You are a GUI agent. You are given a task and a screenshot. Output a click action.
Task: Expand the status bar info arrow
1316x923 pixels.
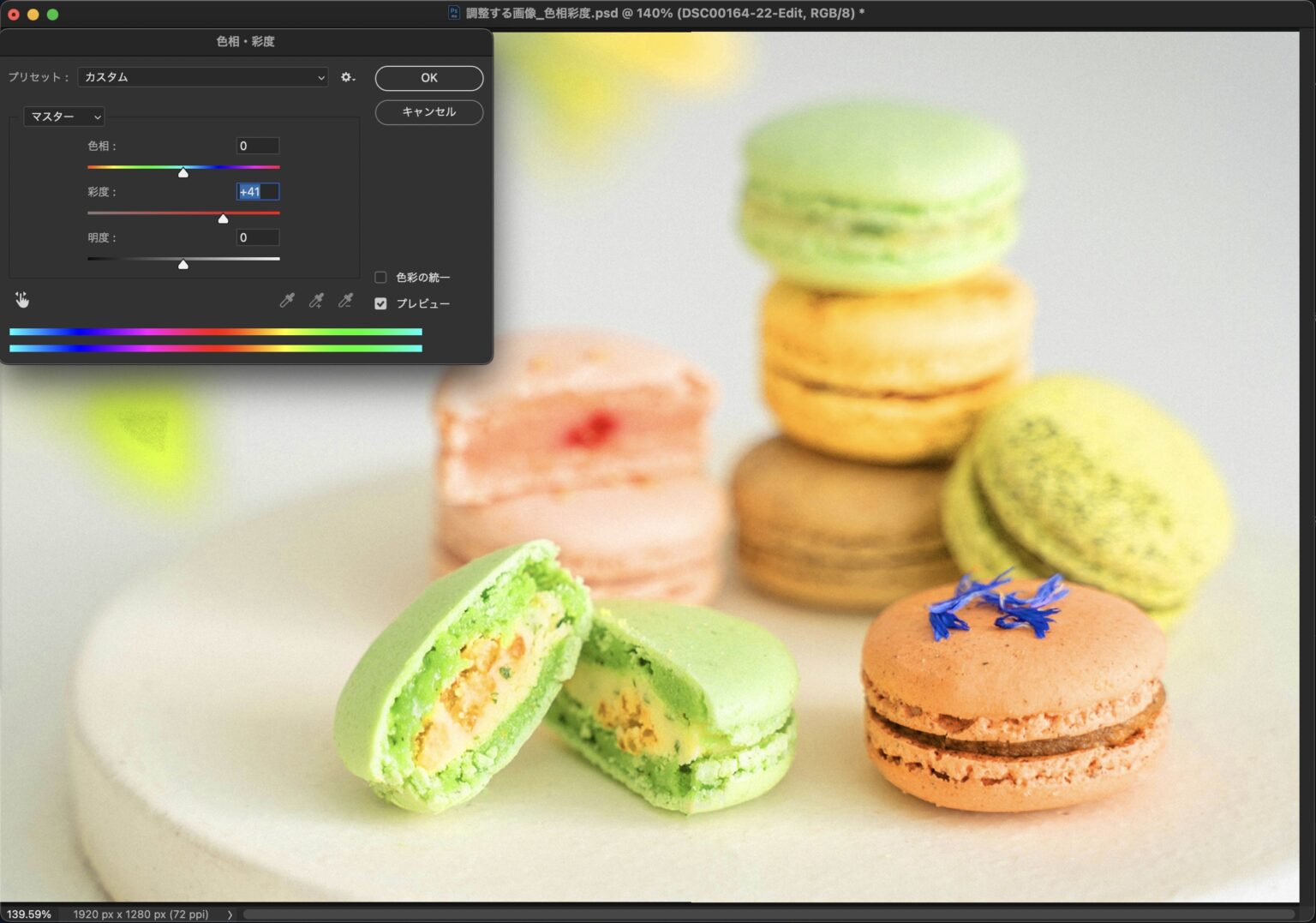pos(230,914)
